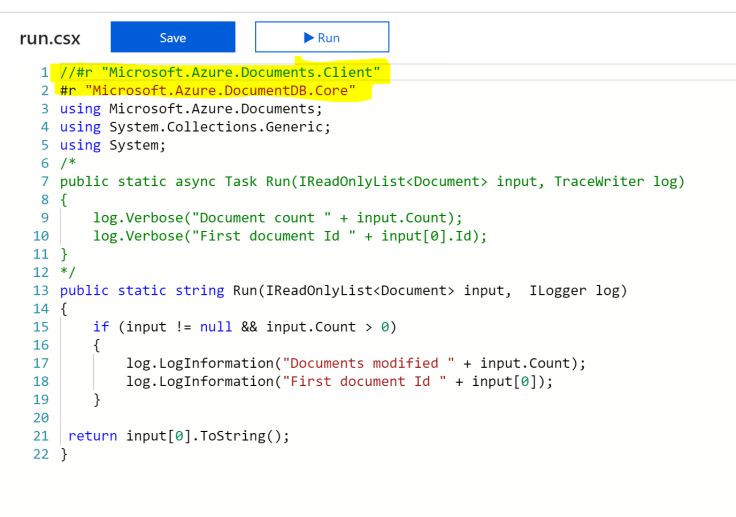The height and width of the screenshot is (517, 736).
Task: Click the commented Microsoft.Azure.Documents.Client reference line
Action: 220,72
